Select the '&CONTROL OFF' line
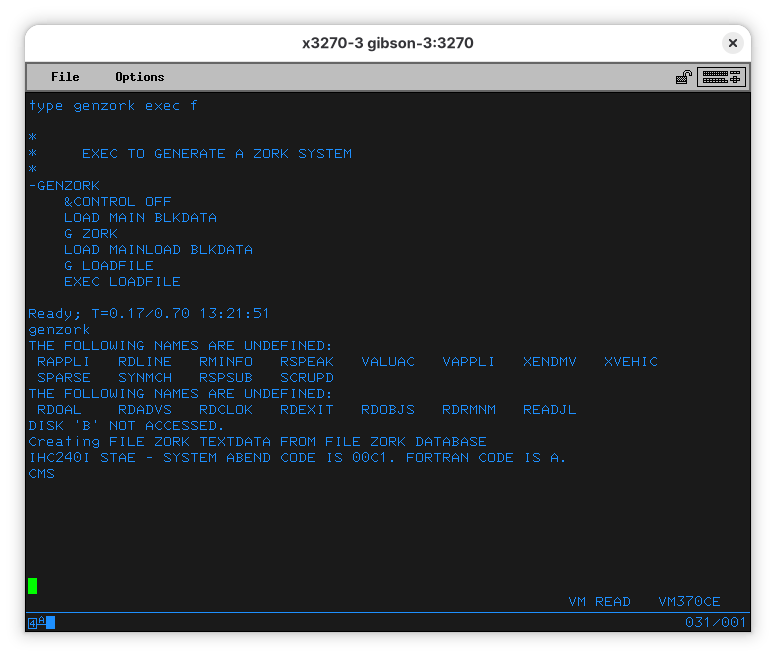Screen dimensions: 776x657 tap(118, 202)
